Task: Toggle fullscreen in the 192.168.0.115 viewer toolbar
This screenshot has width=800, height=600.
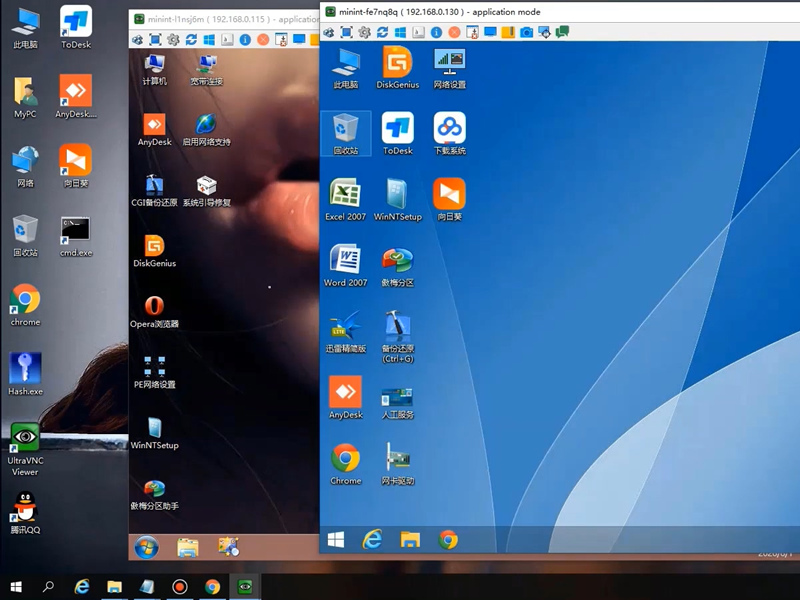Action: coord(155,39)
